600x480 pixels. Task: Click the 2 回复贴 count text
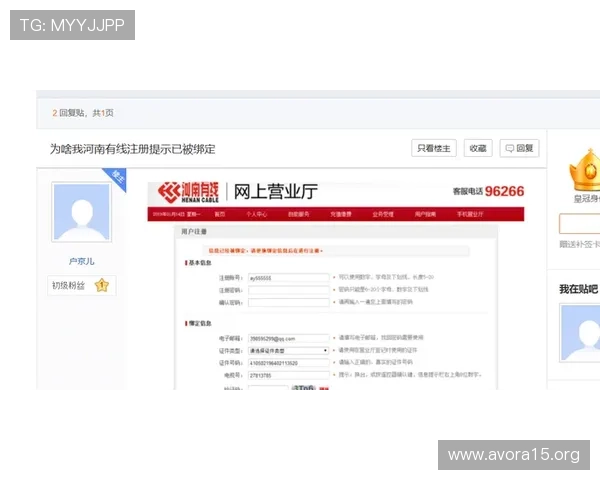(68, 113)
